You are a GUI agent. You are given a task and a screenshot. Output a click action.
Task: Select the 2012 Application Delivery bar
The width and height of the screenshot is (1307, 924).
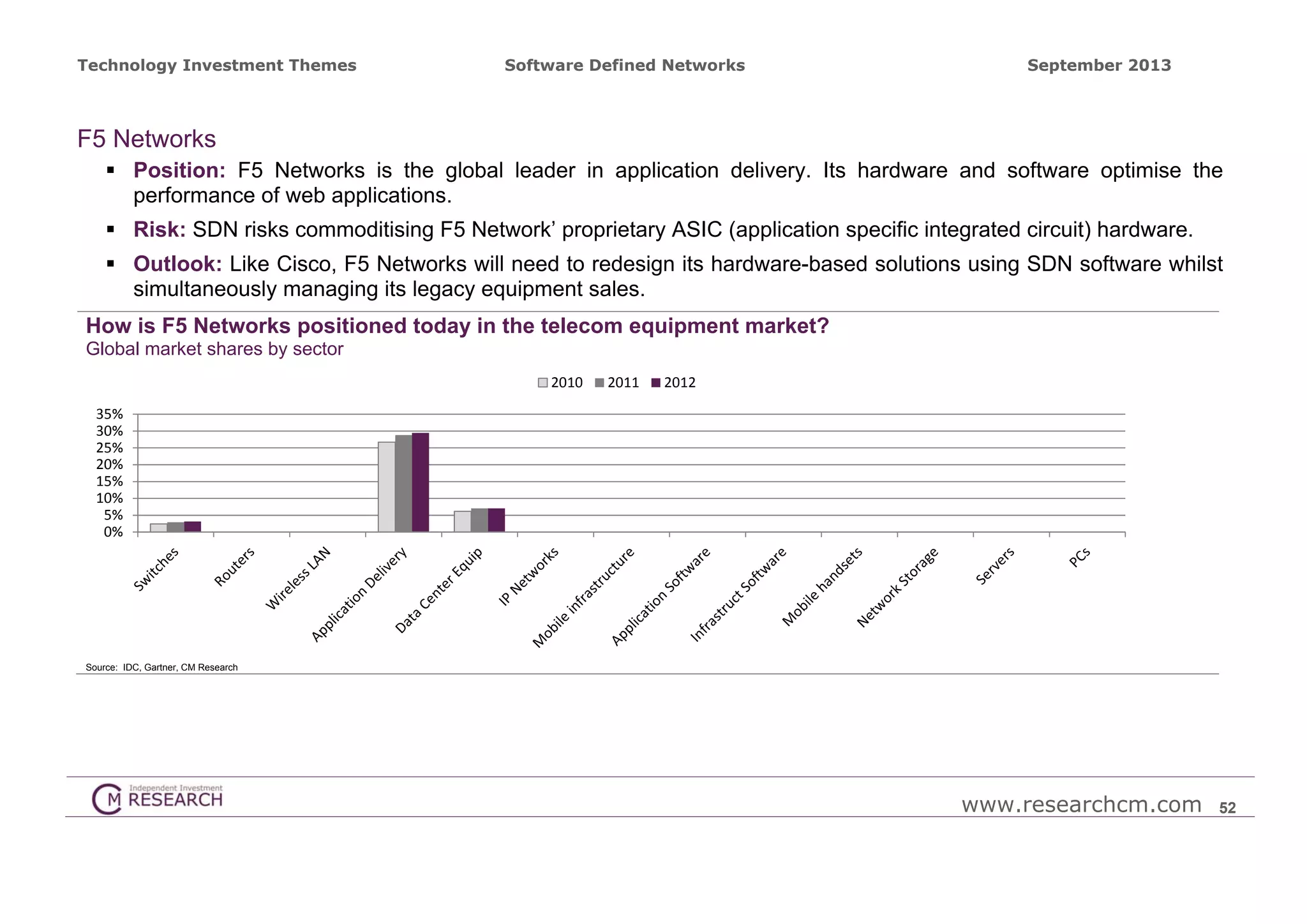421,482
